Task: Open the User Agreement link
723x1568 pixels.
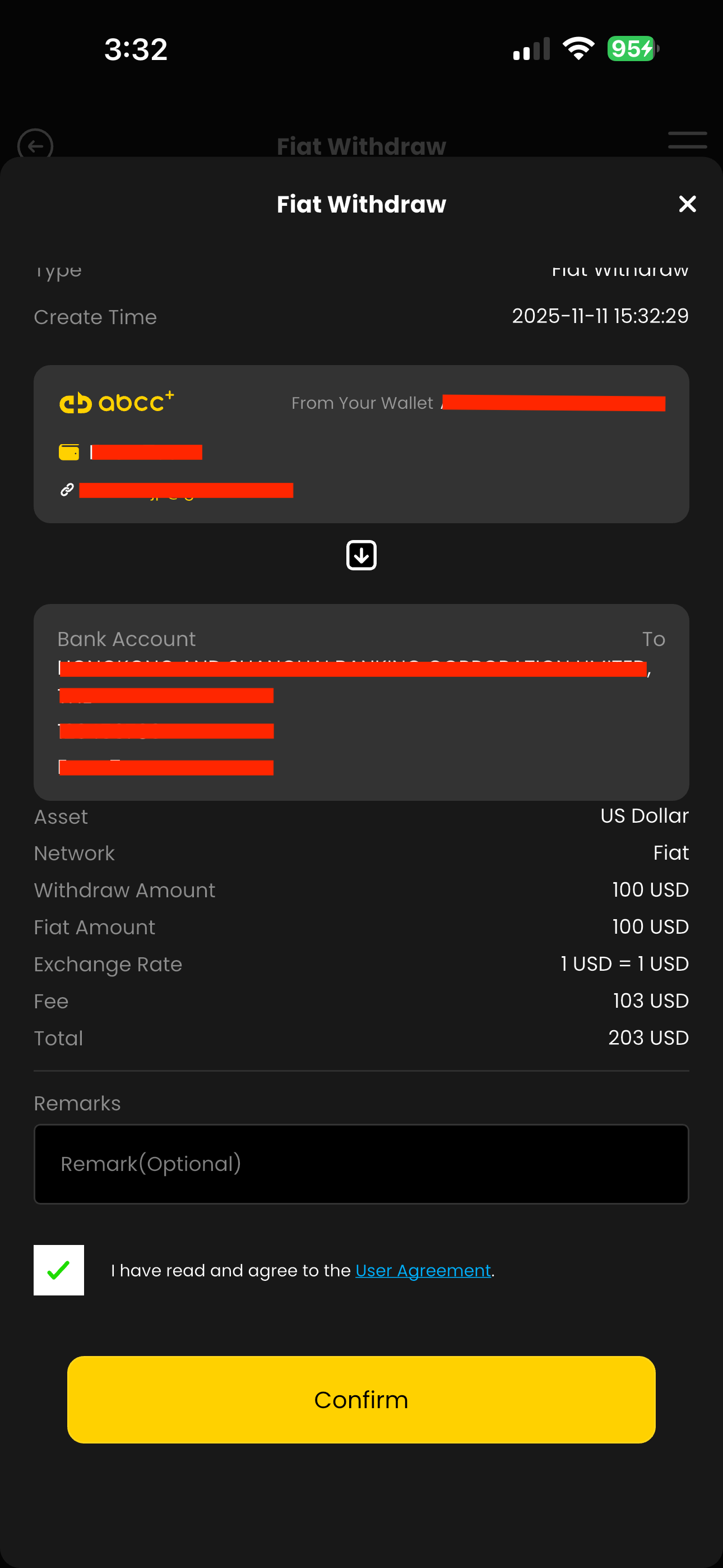Action: click(423, 1270)
